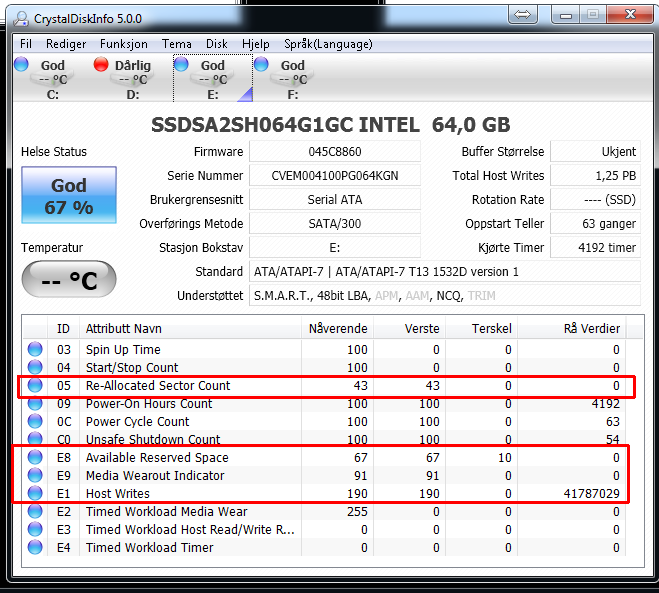Click the Kjørte Timer 4192 timer field
Screen dimensions: 659x593
click(x=596, y=247)
